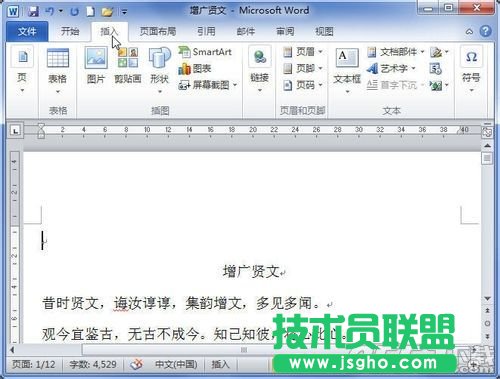Insert a SmartArt graphic
500x379 pixels.
coord(205,52)
